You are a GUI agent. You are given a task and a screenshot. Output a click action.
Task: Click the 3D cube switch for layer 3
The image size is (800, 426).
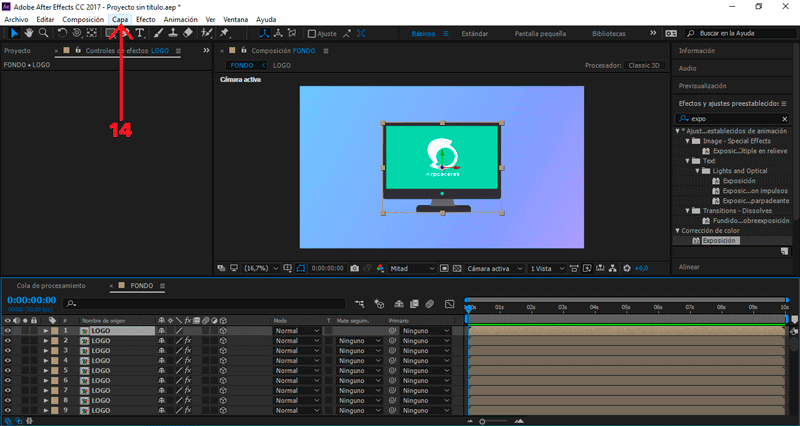(x=223, y=351)
